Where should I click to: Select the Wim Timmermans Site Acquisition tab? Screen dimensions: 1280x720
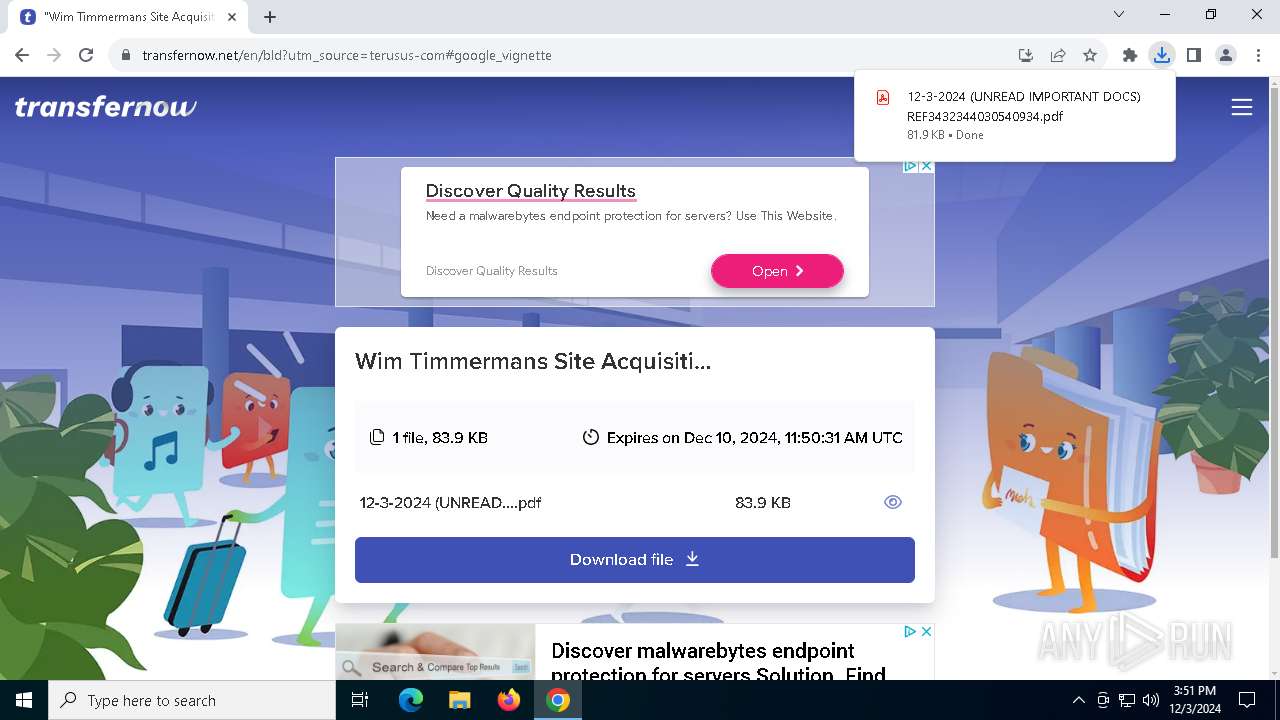tap(130, 17)
